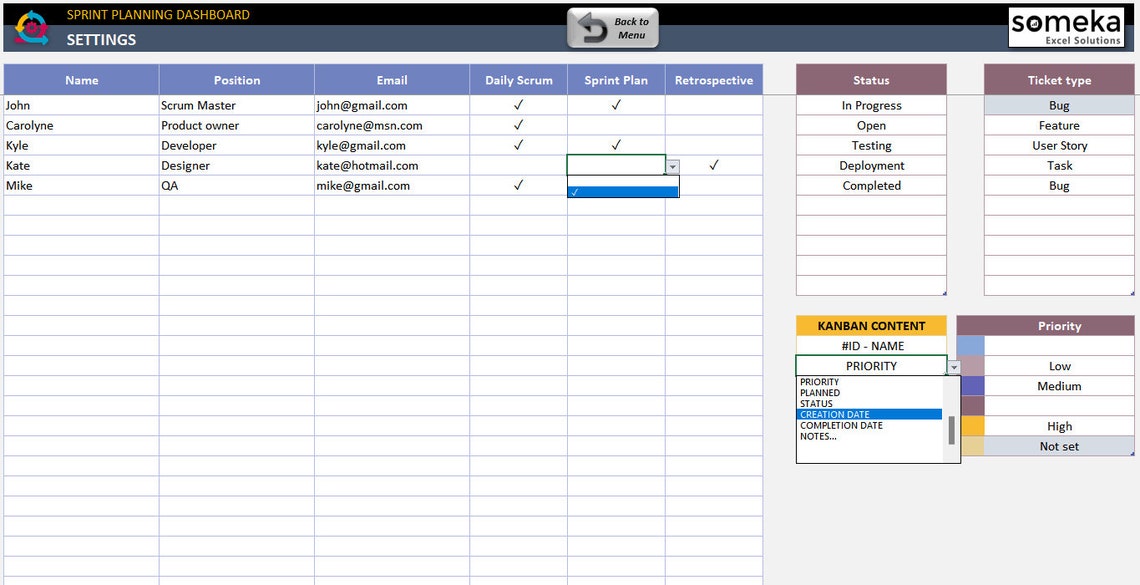Click Kate's email cell kate@hotmail.com

coord(391,165)
